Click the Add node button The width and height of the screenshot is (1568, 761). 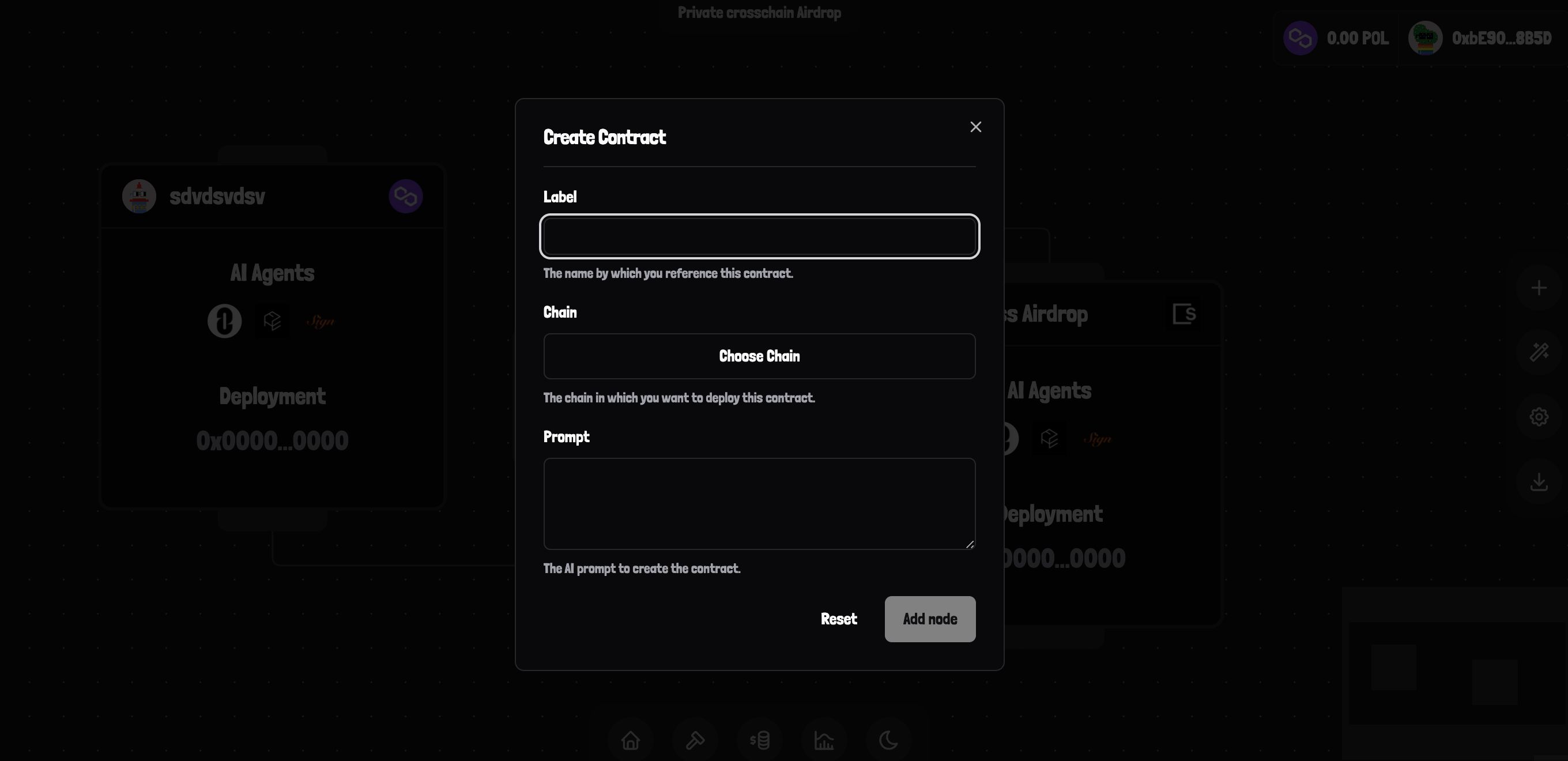pyautogui.click(x=929, y=618)
